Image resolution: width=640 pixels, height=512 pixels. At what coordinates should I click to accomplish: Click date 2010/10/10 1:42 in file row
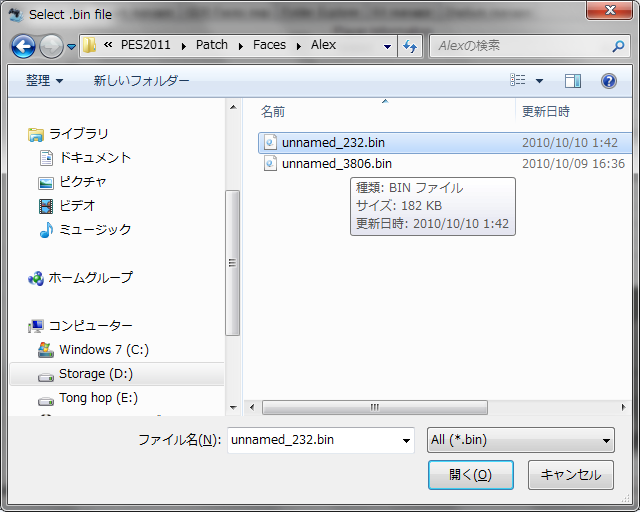[570, 142]
